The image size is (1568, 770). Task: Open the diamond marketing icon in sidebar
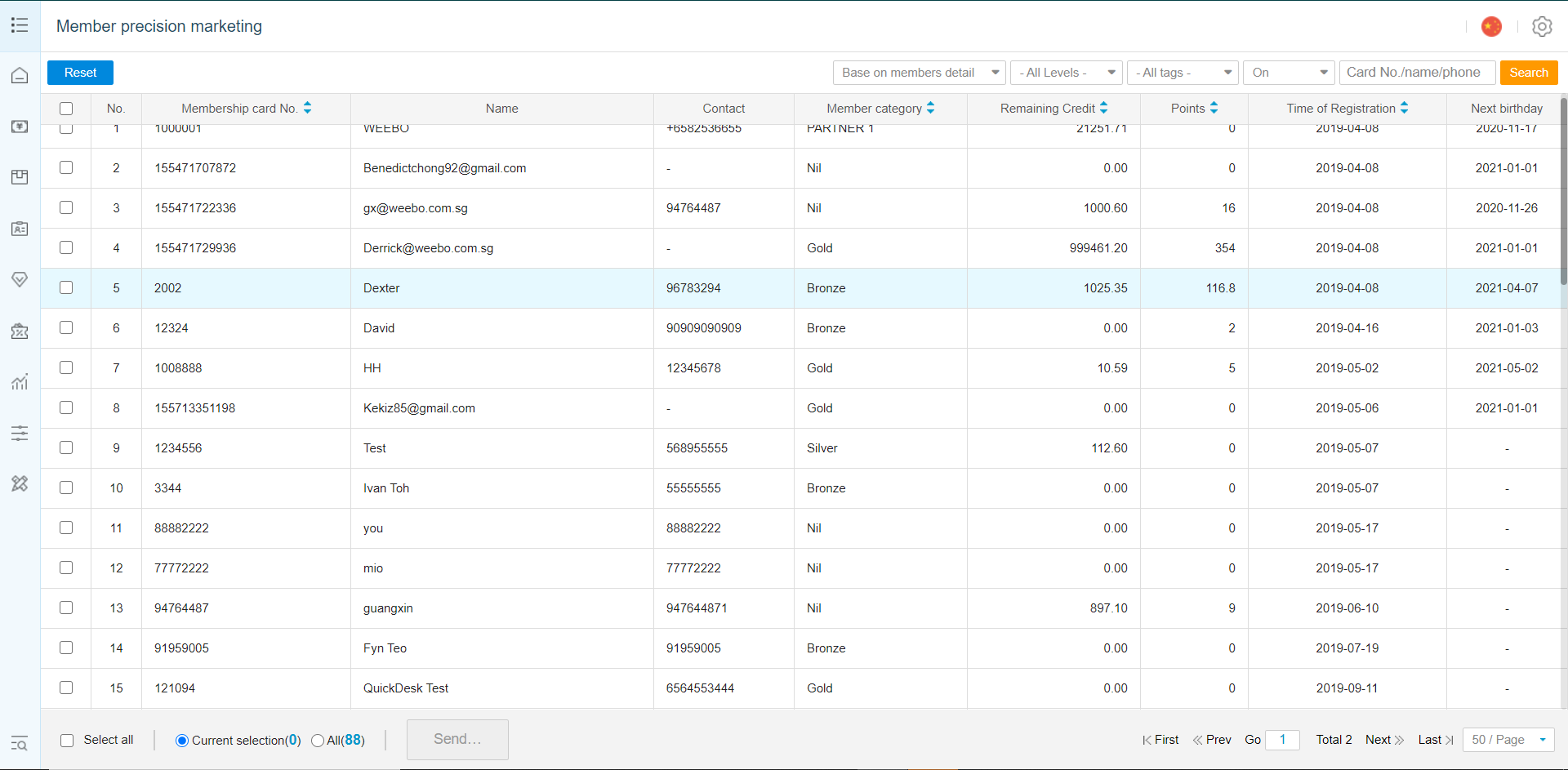20,279
